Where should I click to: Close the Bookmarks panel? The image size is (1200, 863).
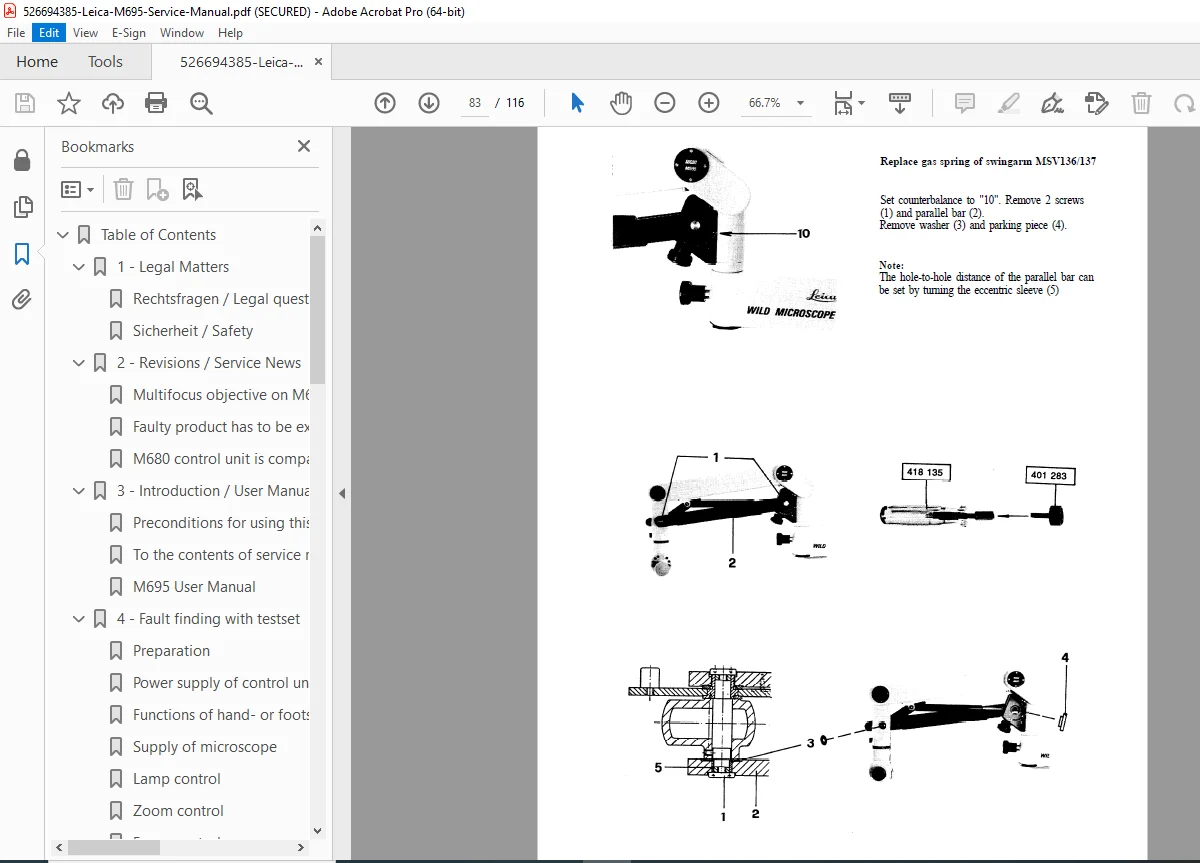tap(304, 146)
